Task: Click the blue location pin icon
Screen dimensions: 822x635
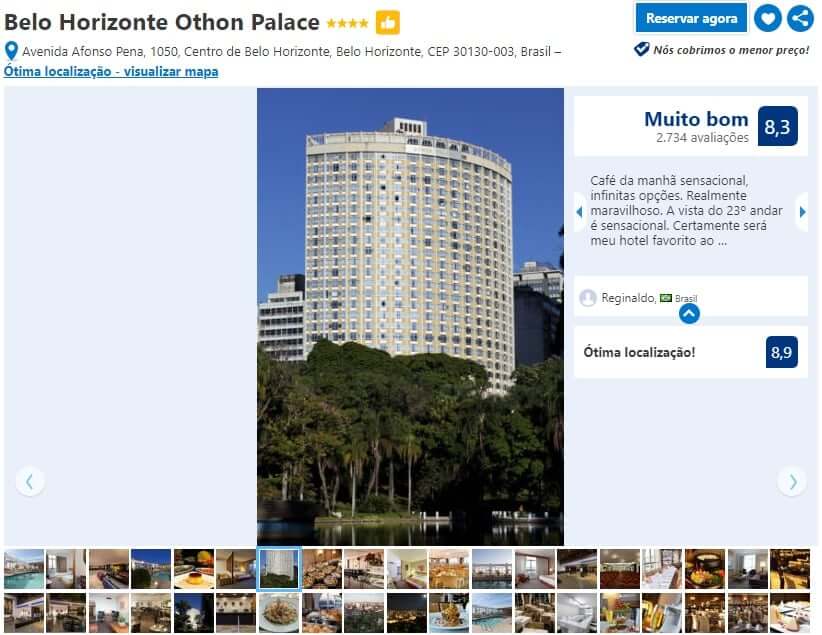Action: pos(11,51)
